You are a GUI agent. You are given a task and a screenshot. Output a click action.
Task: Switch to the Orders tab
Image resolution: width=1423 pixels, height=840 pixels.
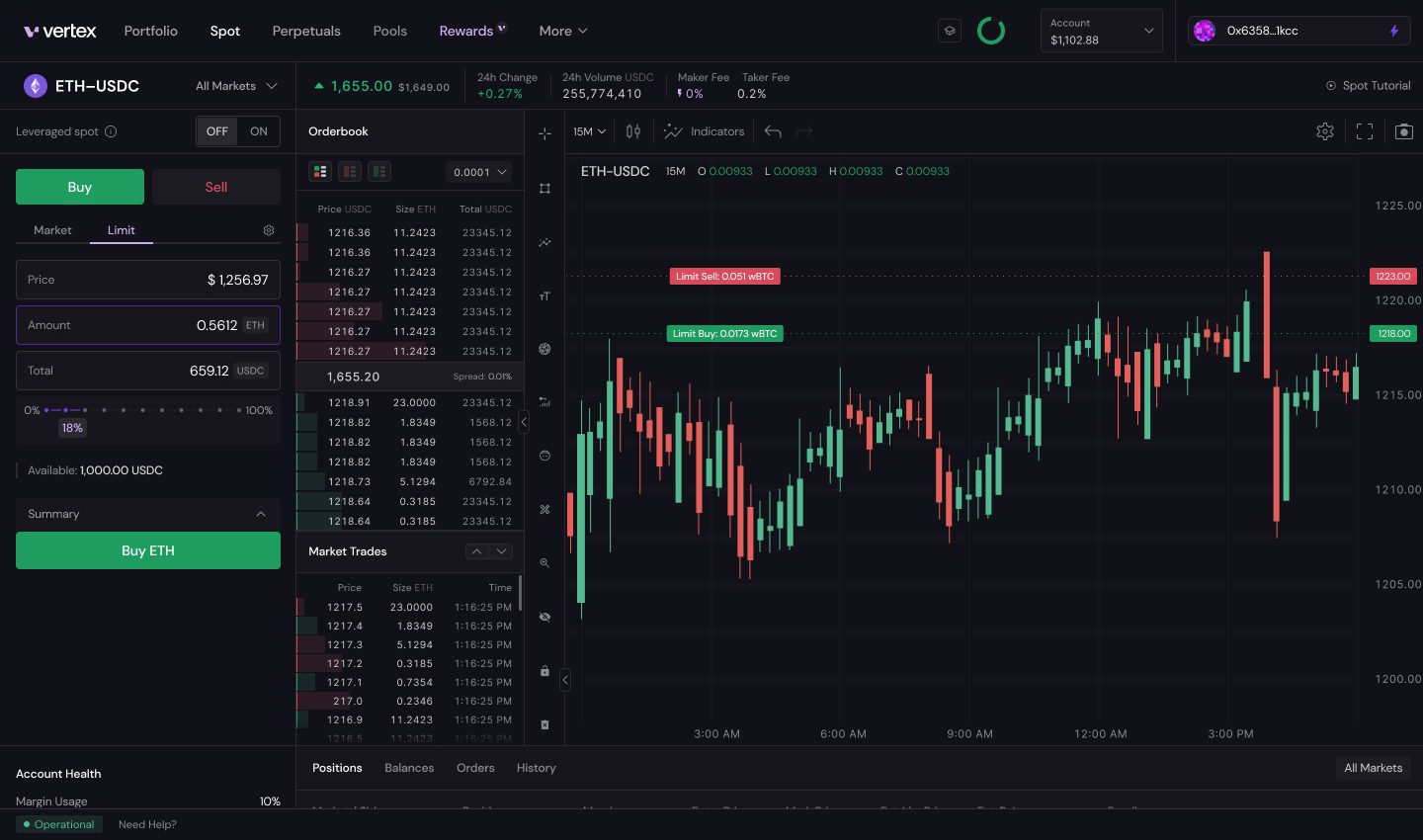(475, 768)
